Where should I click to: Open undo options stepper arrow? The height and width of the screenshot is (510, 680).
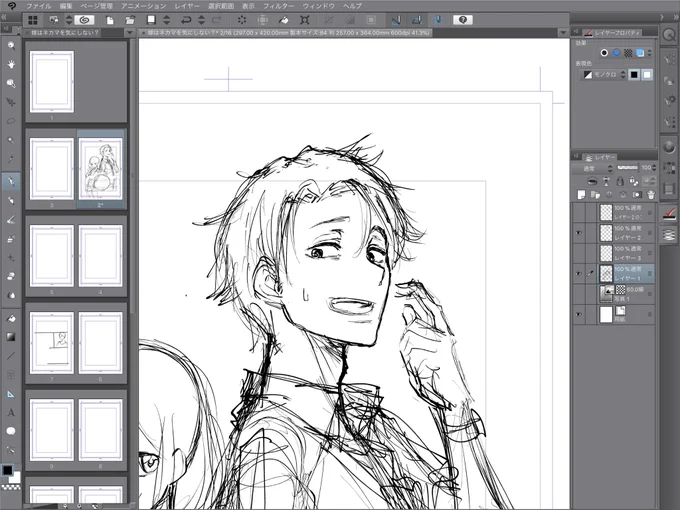click(201, 20)
